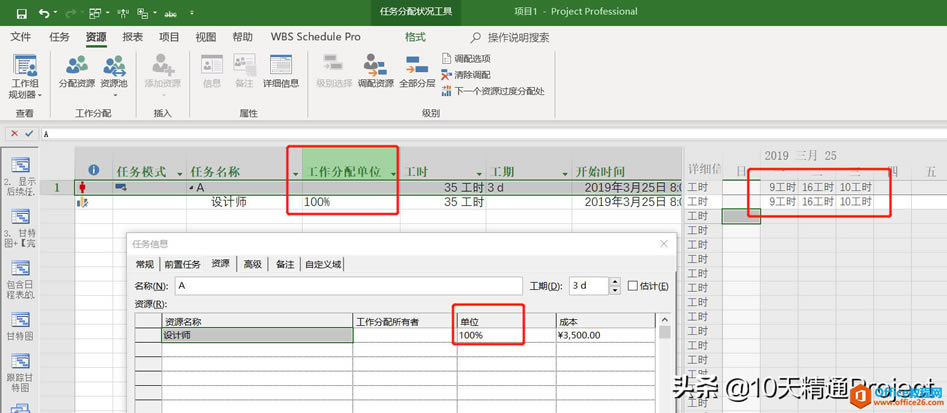Screen dimensions: 947x413
Task: Open the 工时 column filter dropdown
Action: click(x=478, y=173)
